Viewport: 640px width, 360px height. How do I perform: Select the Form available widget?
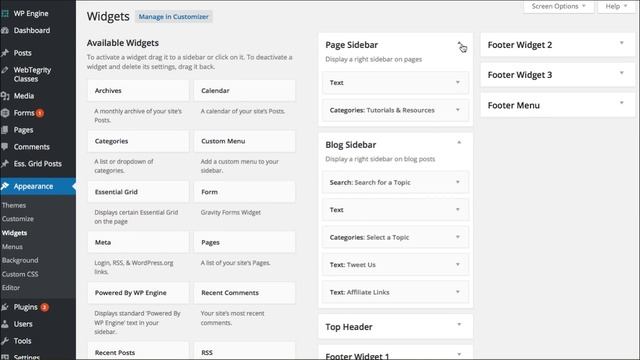(244, 192)
